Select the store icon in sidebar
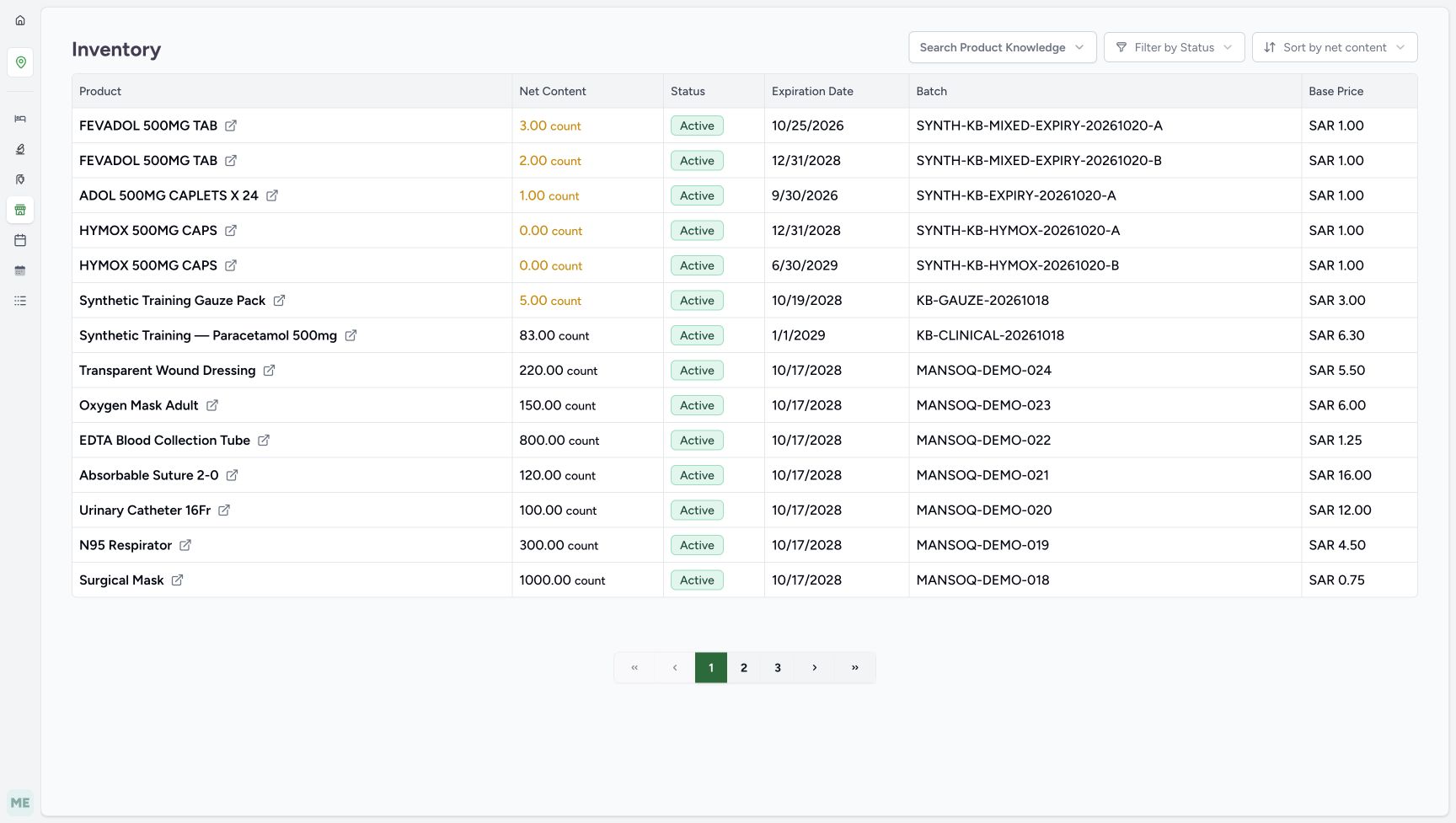The height and width of the screenshot is (823, 1456). pos(20,210)
